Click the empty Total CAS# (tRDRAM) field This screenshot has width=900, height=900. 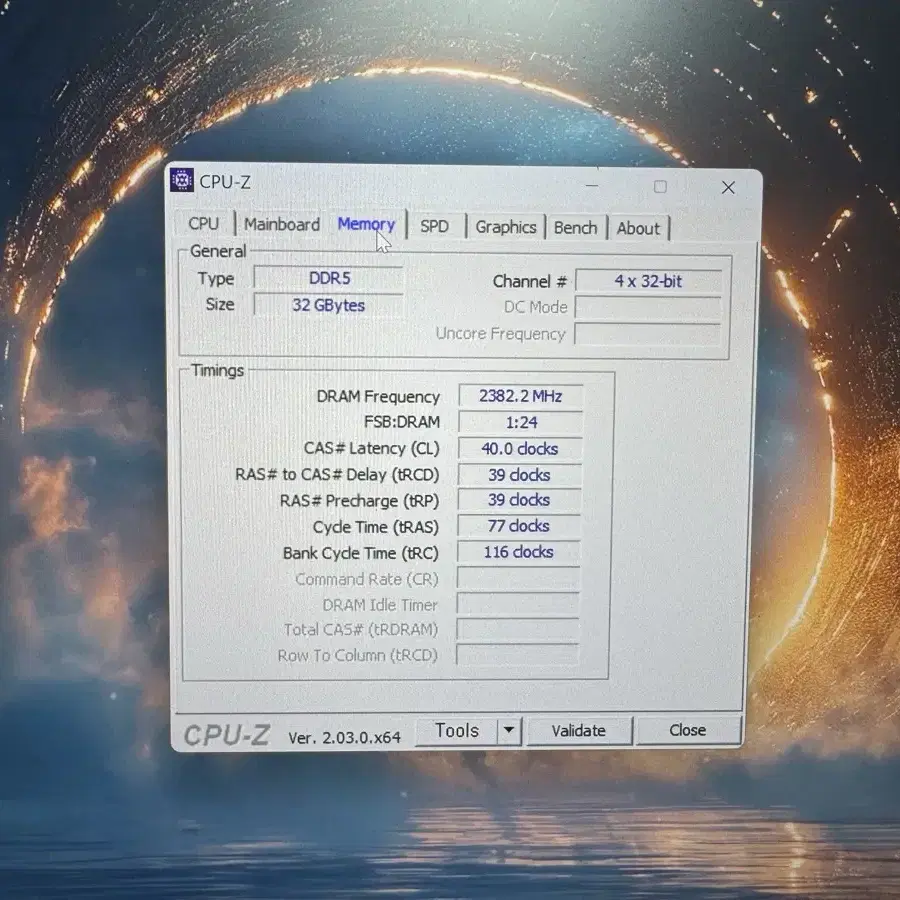point(518,630)
